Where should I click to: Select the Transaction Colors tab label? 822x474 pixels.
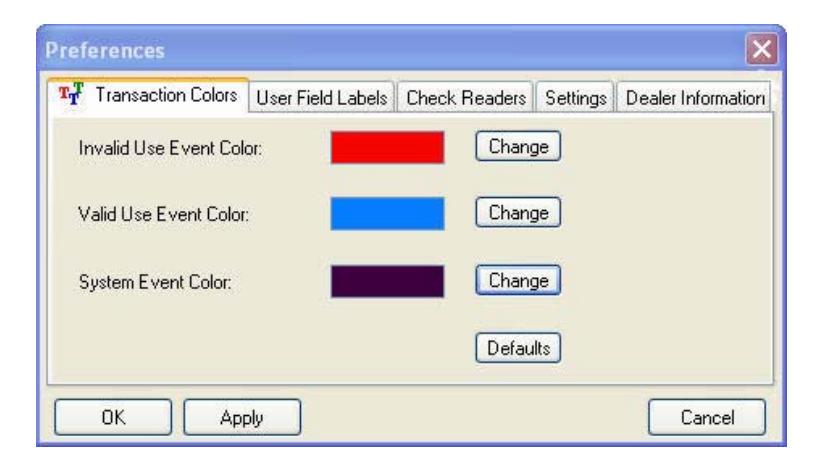pos(166,95)
